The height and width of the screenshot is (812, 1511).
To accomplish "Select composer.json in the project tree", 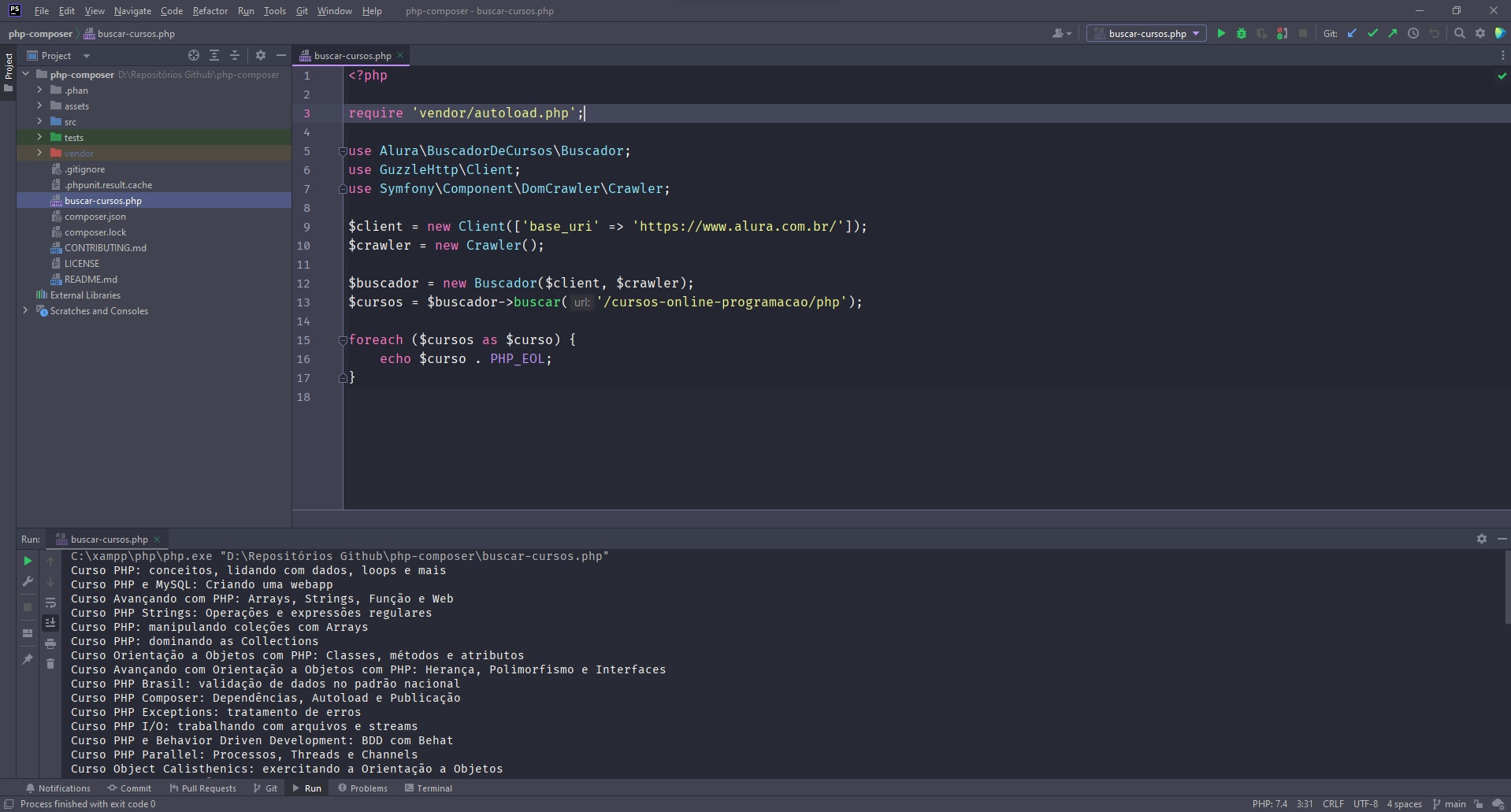I will pos(95,217).
